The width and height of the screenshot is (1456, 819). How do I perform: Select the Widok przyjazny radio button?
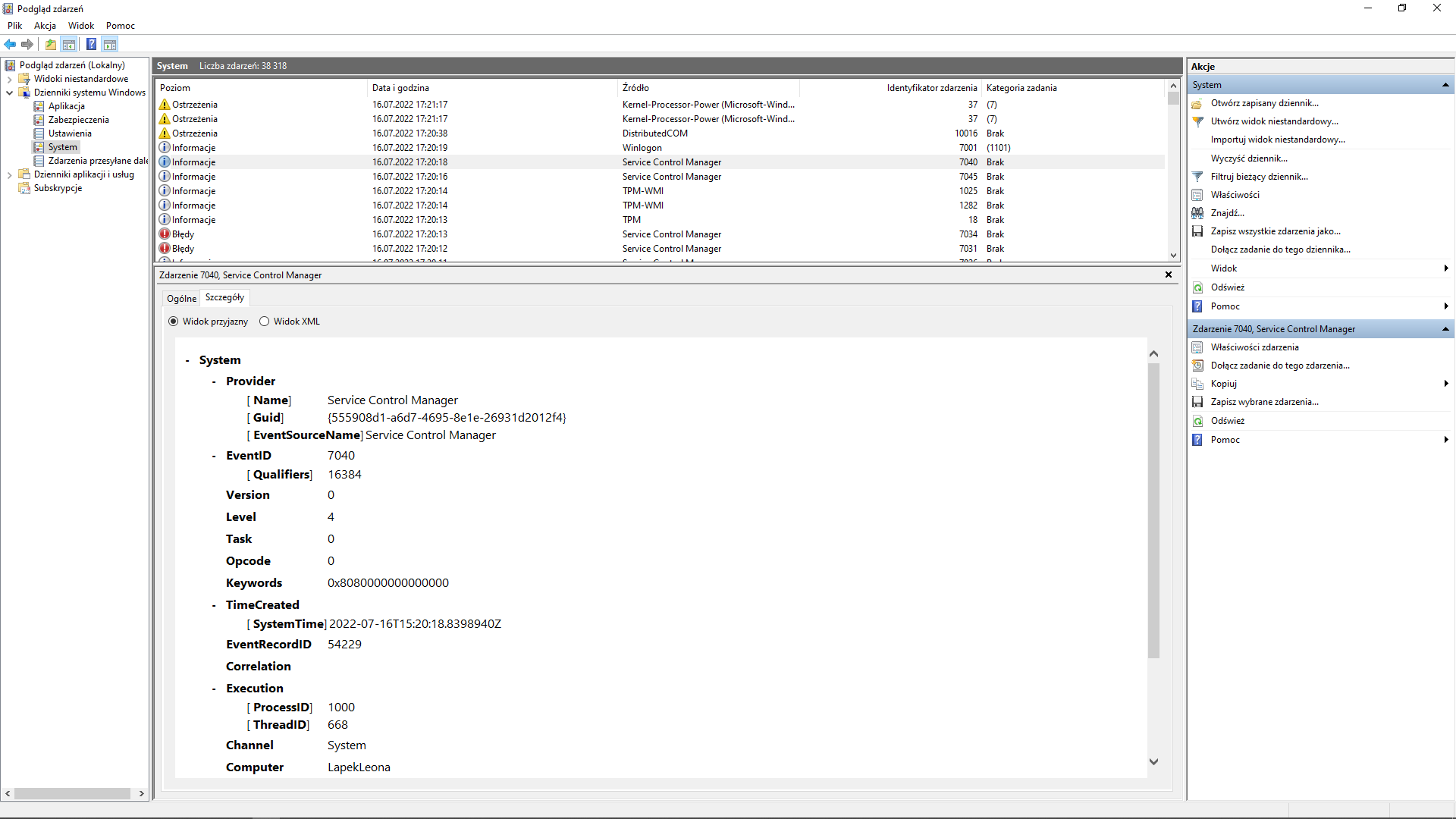pyautogui.click(x=174, y=322)
